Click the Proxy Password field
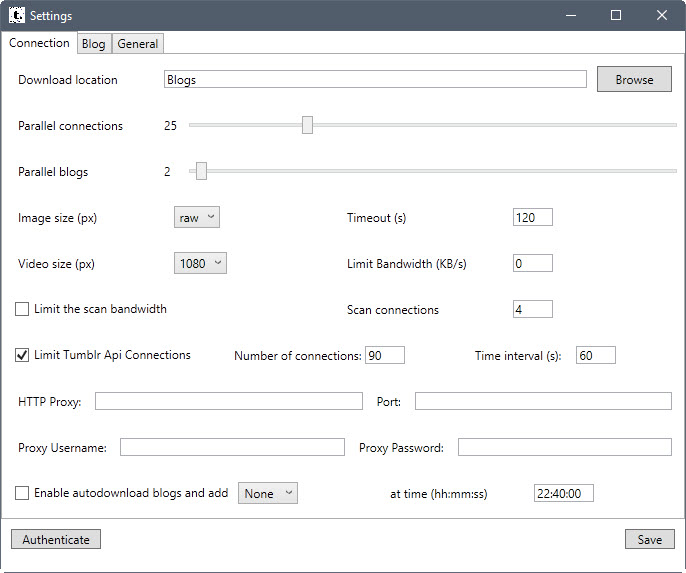Viewport: 686px width, 573px height. (565, 447)
